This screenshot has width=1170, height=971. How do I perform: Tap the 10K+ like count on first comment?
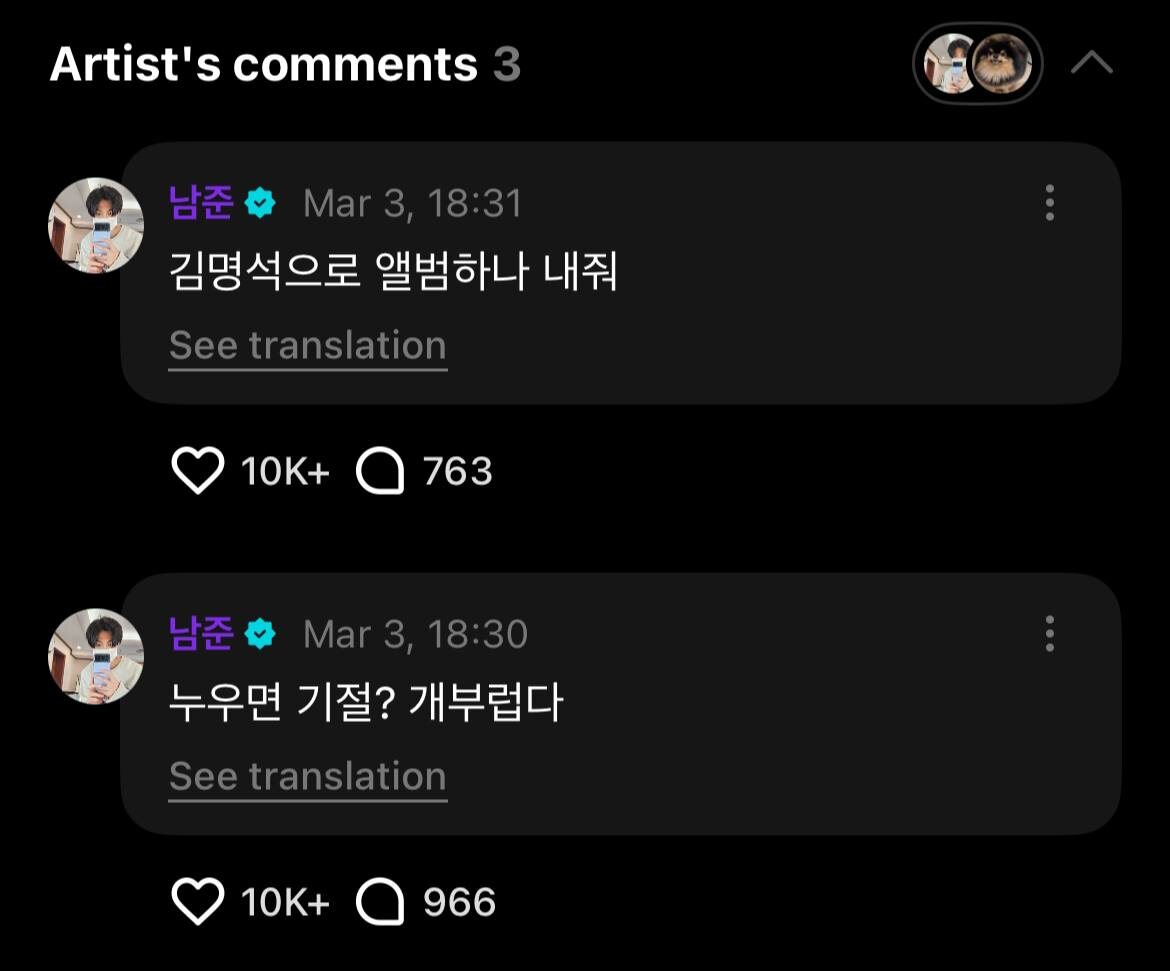tap(285, 471)
